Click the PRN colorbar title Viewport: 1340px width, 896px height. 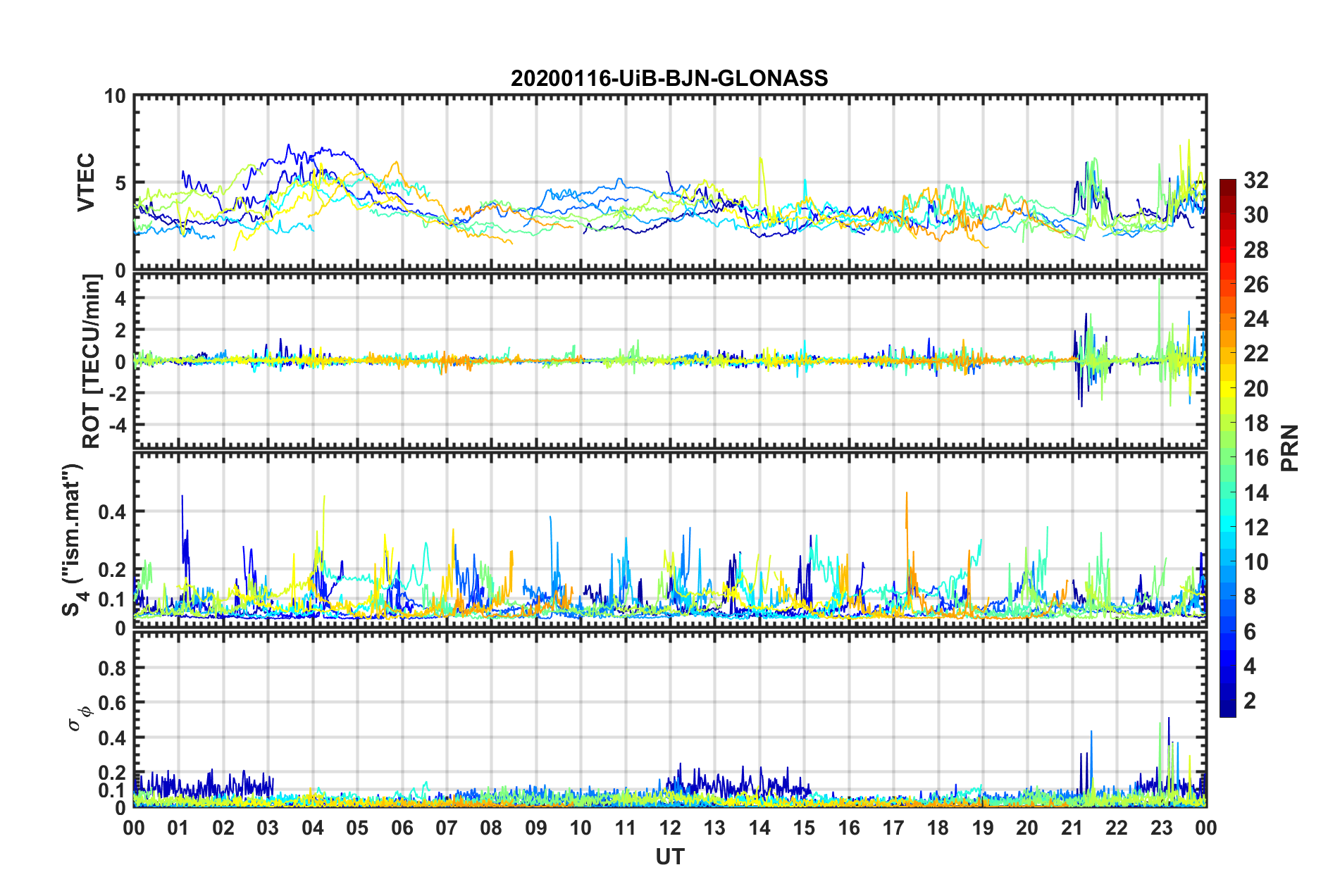coord(1290,448)
